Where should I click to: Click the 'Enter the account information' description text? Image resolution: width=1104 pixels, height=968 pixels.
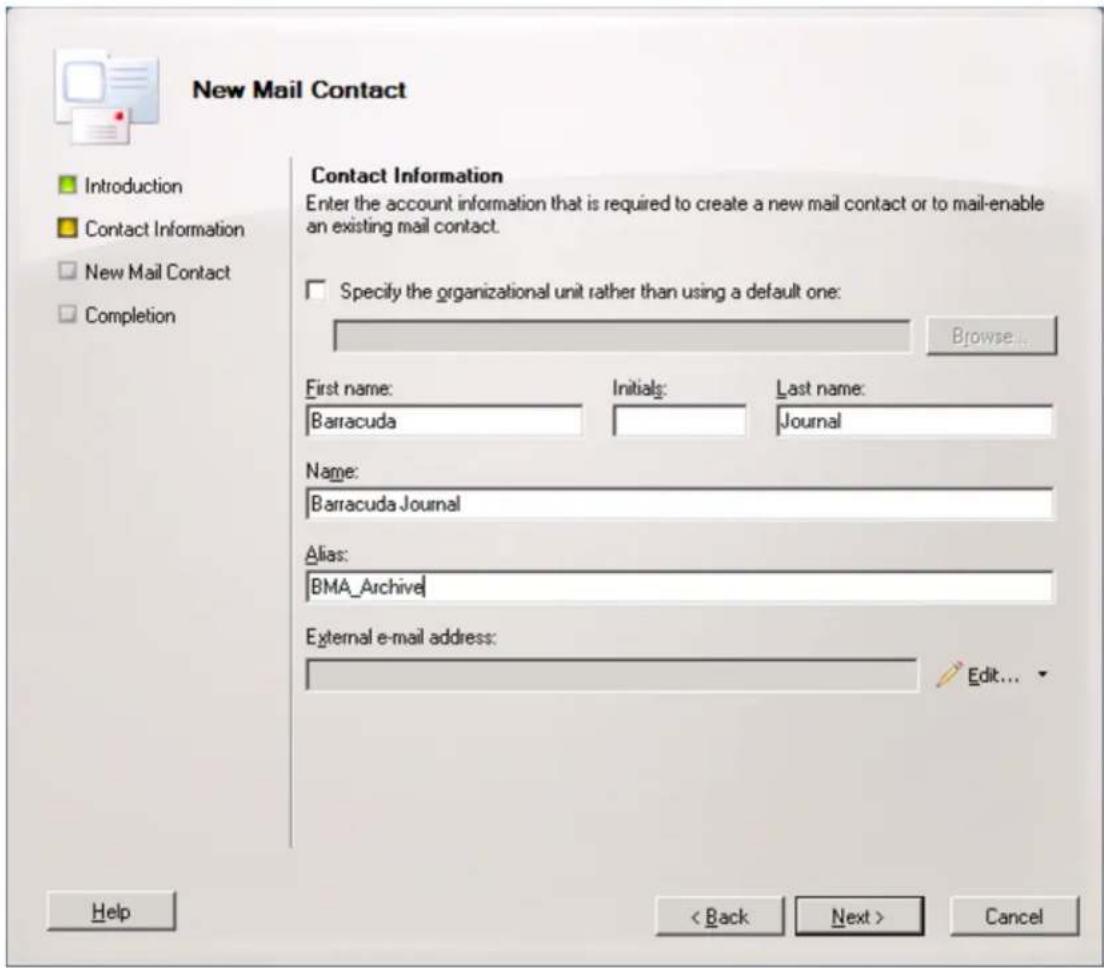pos(675,214)
